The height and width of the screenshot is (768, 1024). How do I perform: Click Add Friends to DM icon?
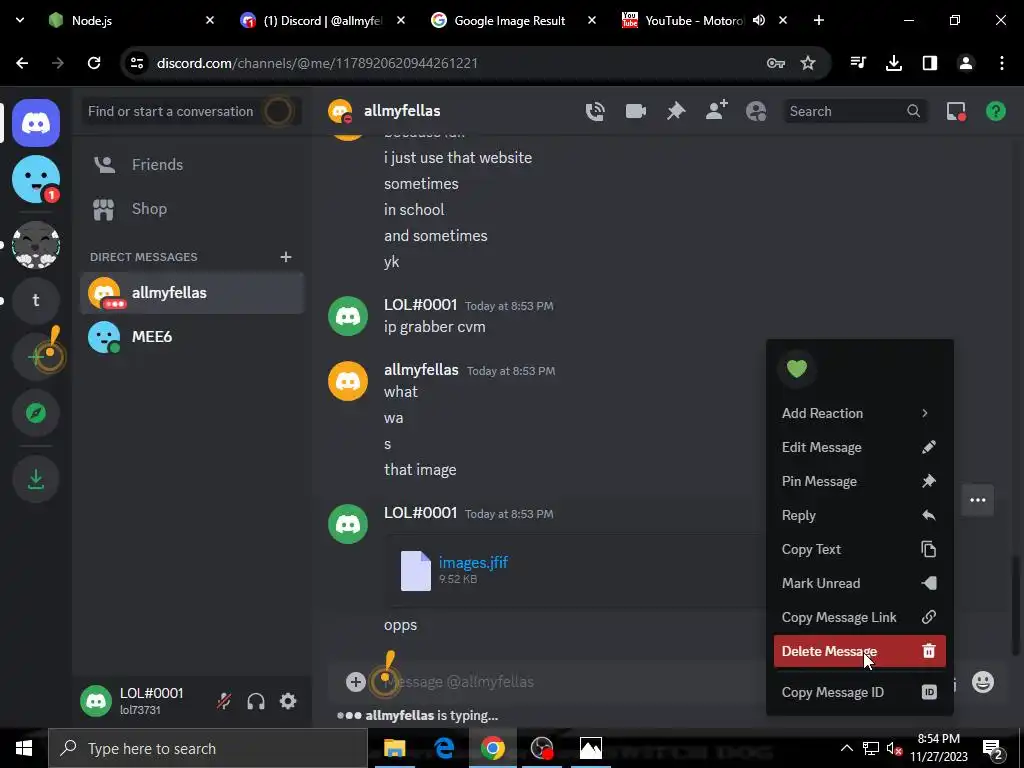click(x=716, y=110)
